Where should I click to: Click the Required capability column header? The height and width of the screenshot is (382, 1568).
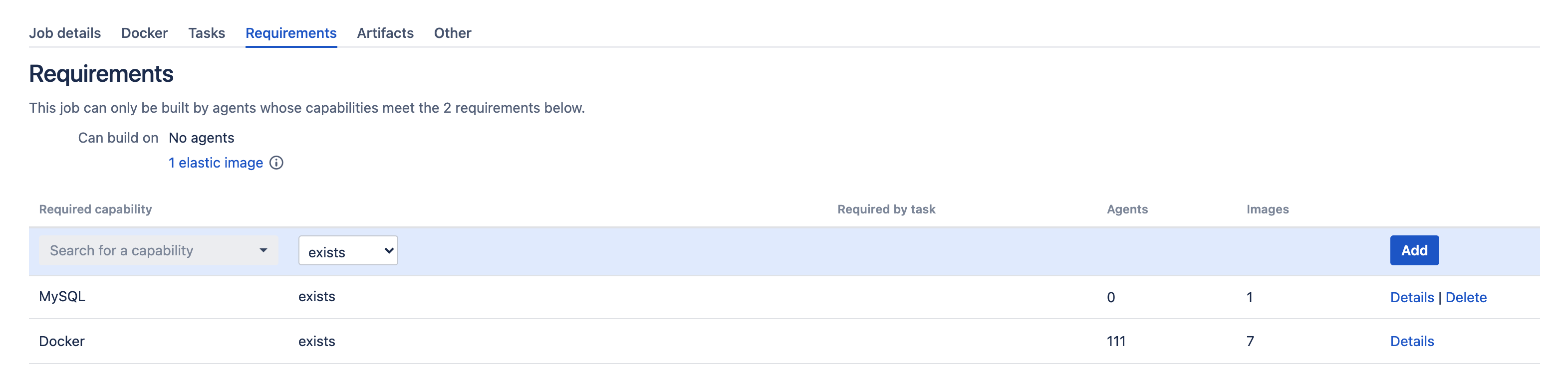point(95,209)
